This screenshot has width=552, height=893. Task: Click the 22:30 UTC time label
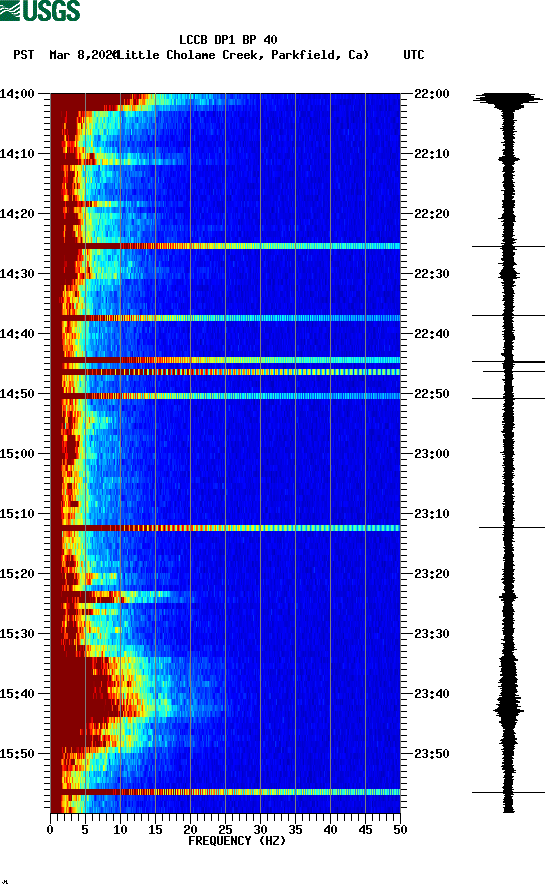click(432, 273)
